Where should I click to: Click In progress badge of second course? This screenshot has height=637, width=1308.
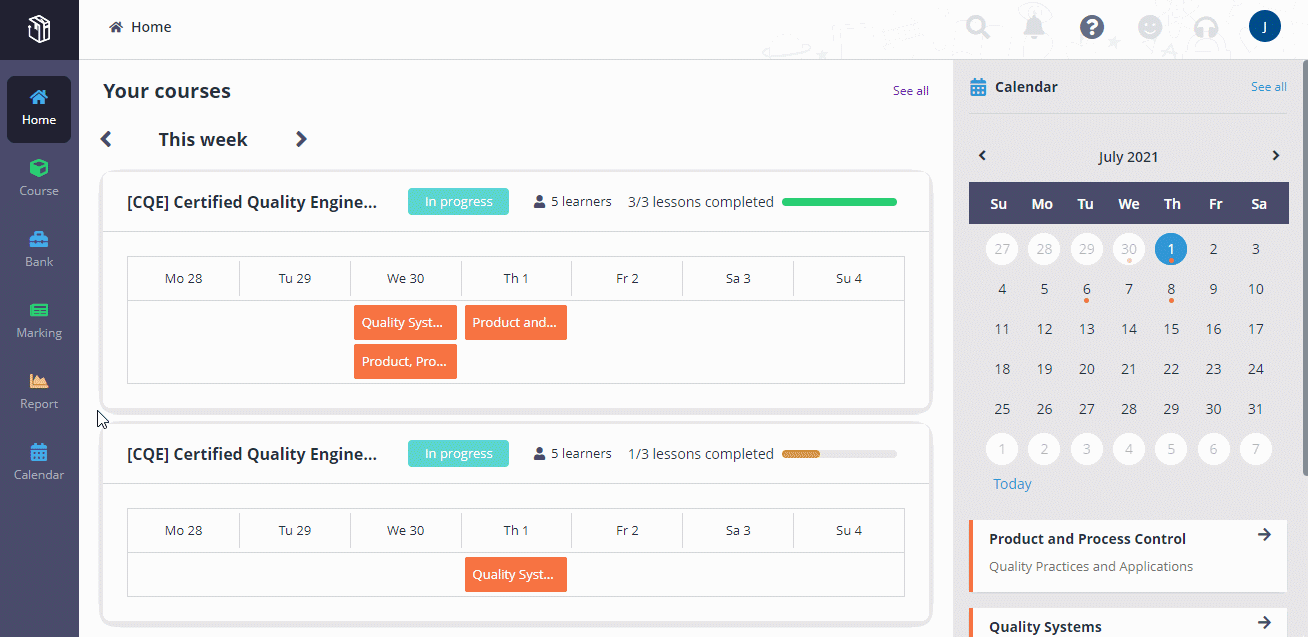pyautogui.click(x=458, y=454)
